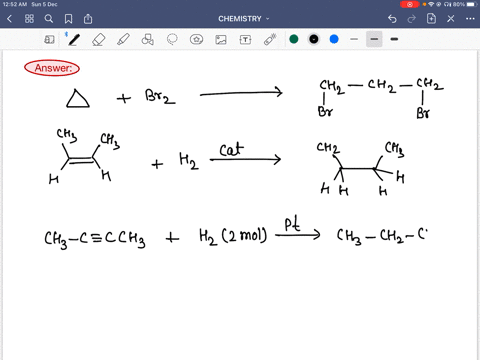Open the page thumbnails grid view

pyautogui.click(x=29, y=19)
